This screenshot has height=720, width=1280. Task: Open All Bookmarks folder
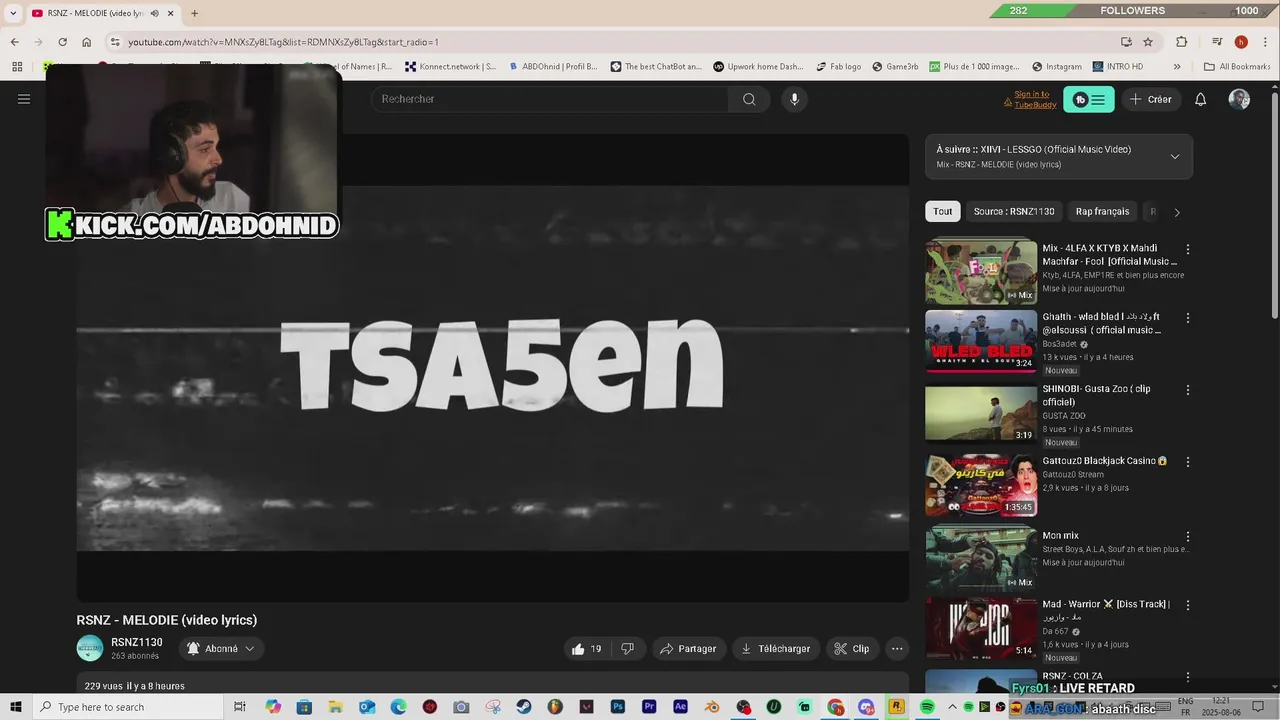tap(1237, 67)
